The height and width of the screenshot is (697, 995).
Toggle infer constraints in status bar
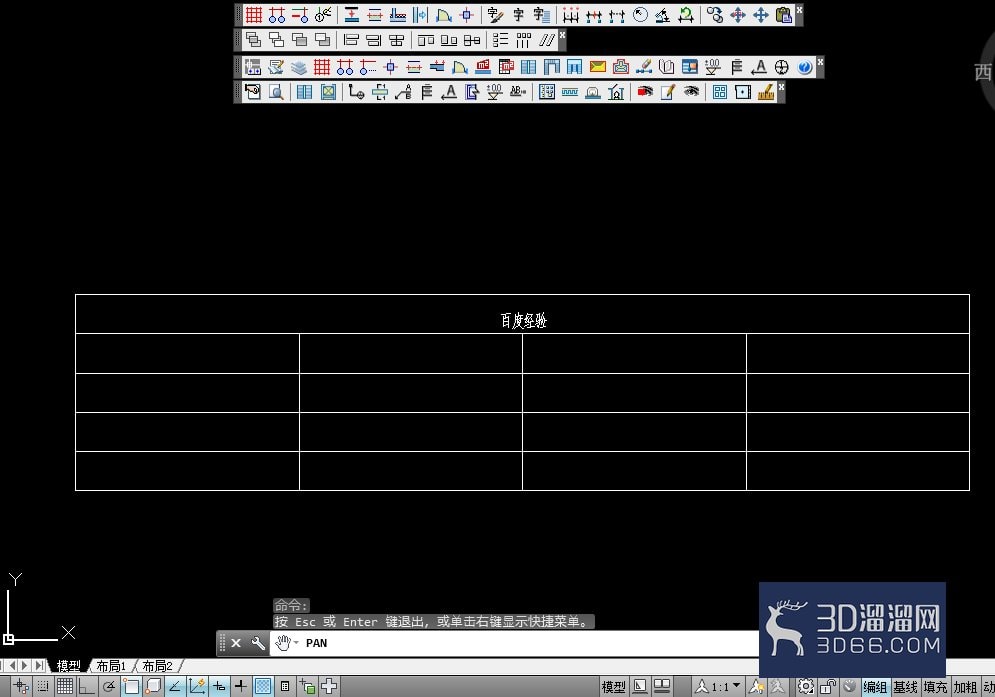(x=21, y=686)
